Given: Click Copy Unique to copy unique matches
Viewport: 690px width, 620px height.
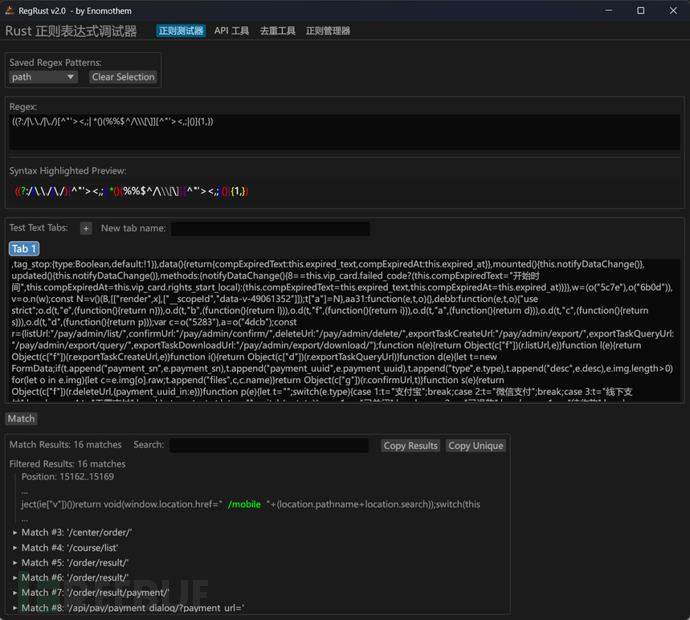Looking at the screenshot, I should [x=475, y=446].
